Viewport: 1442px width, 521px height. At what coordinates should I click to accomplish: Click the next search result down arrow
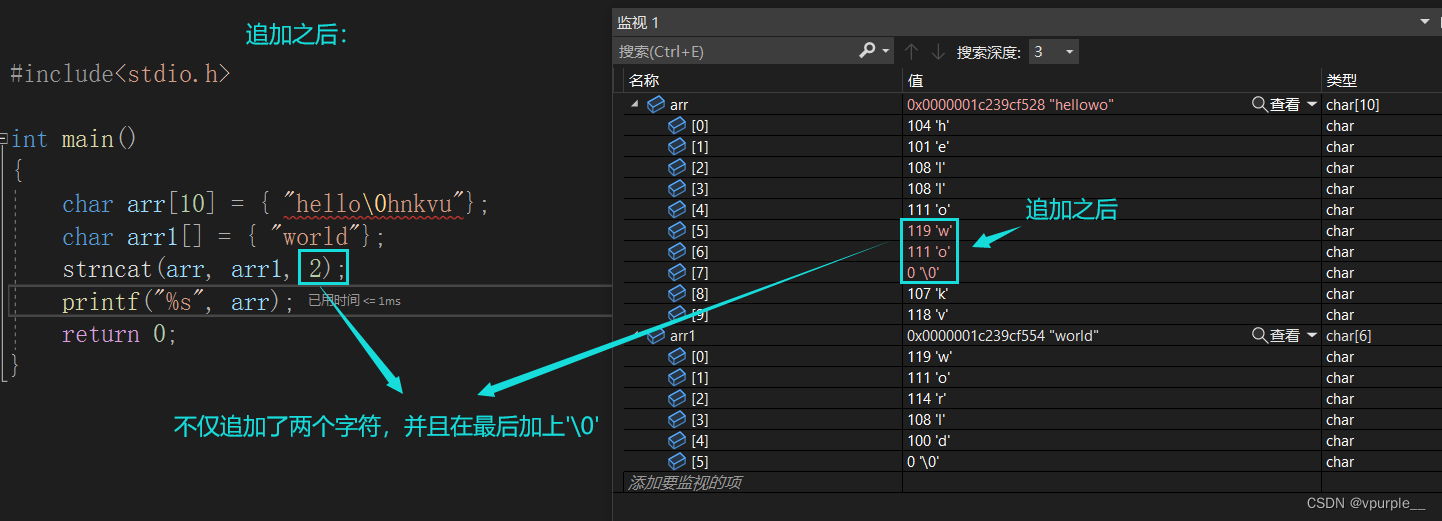938,51
